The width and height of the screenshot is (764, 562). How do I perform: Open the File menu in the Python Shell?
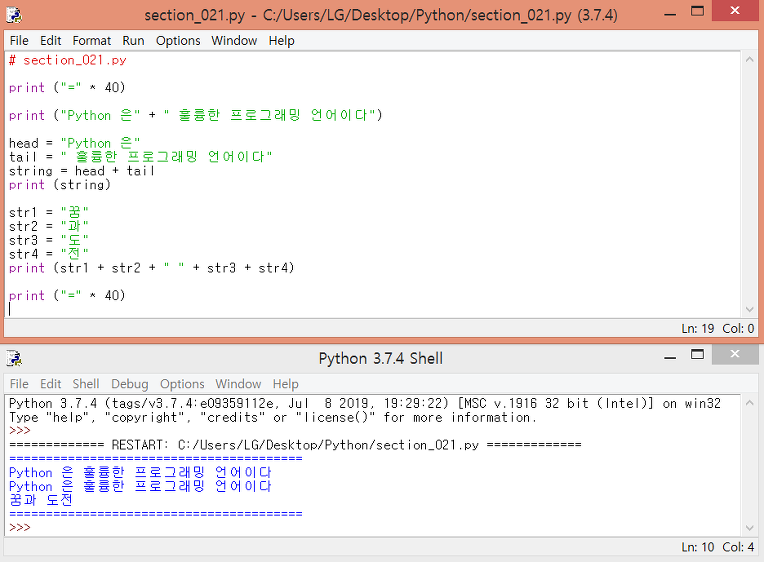coord(19,384)
